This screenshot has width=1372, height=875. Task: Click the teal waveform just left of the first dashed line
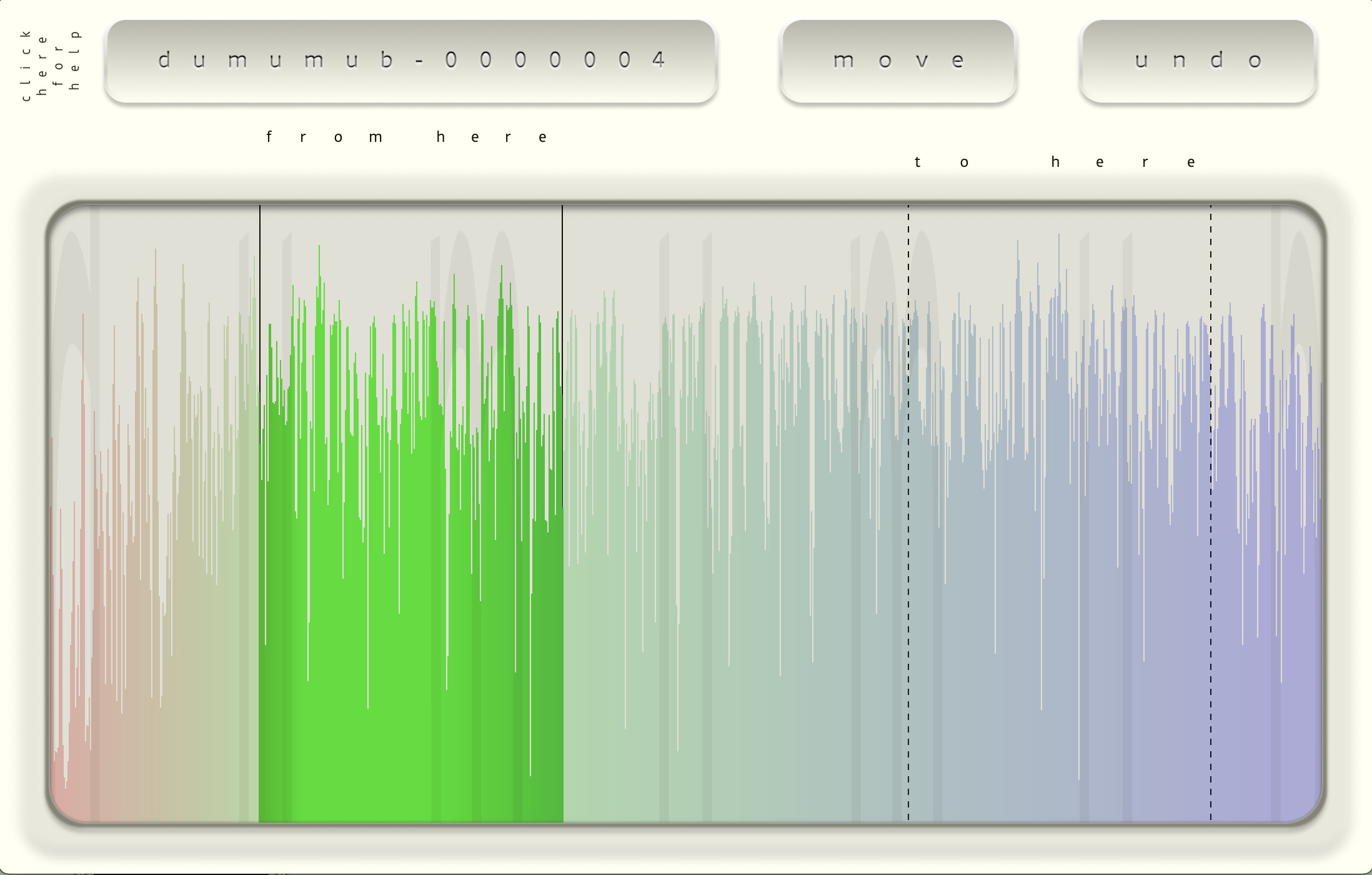point(875,625)
